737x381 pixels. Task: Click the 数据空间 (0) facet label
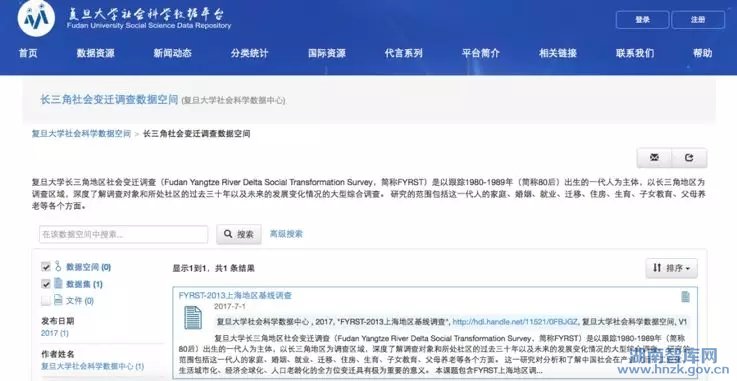point(88,267)
